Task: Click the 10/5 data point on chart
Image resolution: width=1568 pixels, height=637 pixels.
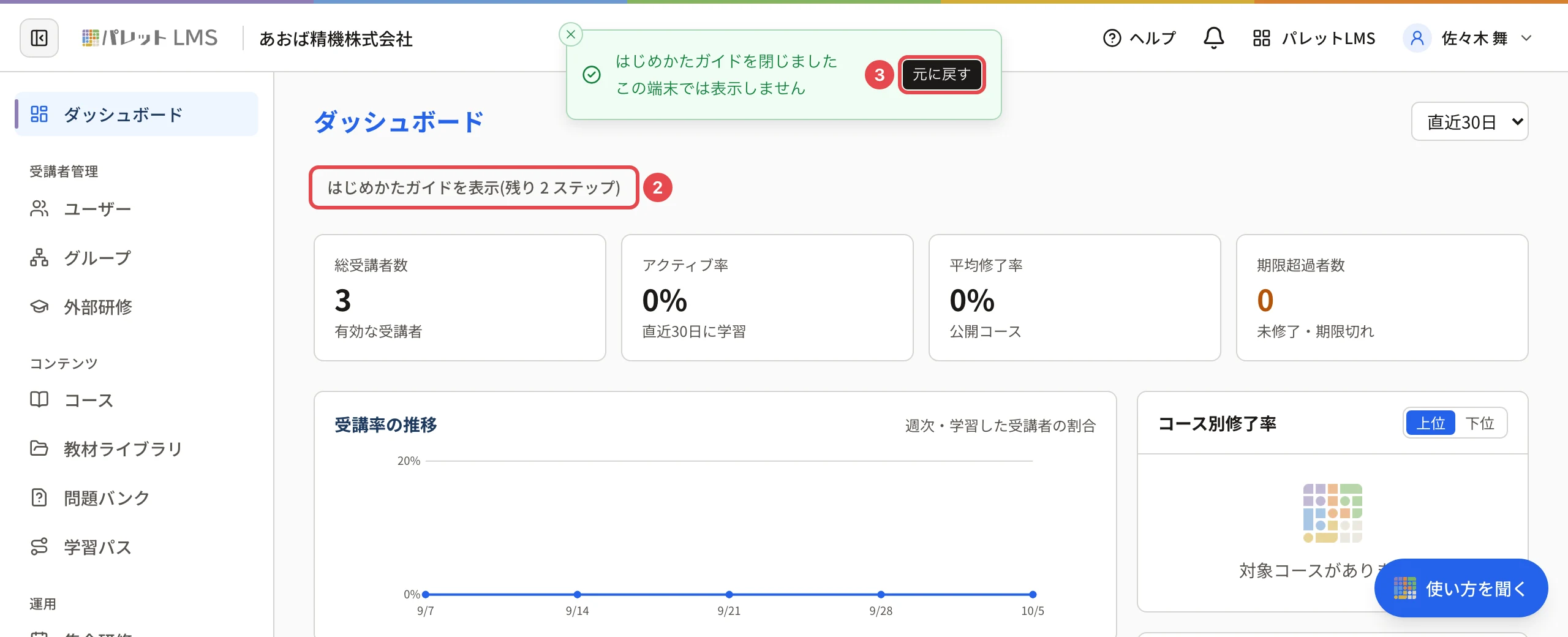Action: (x=1033, y=594)
